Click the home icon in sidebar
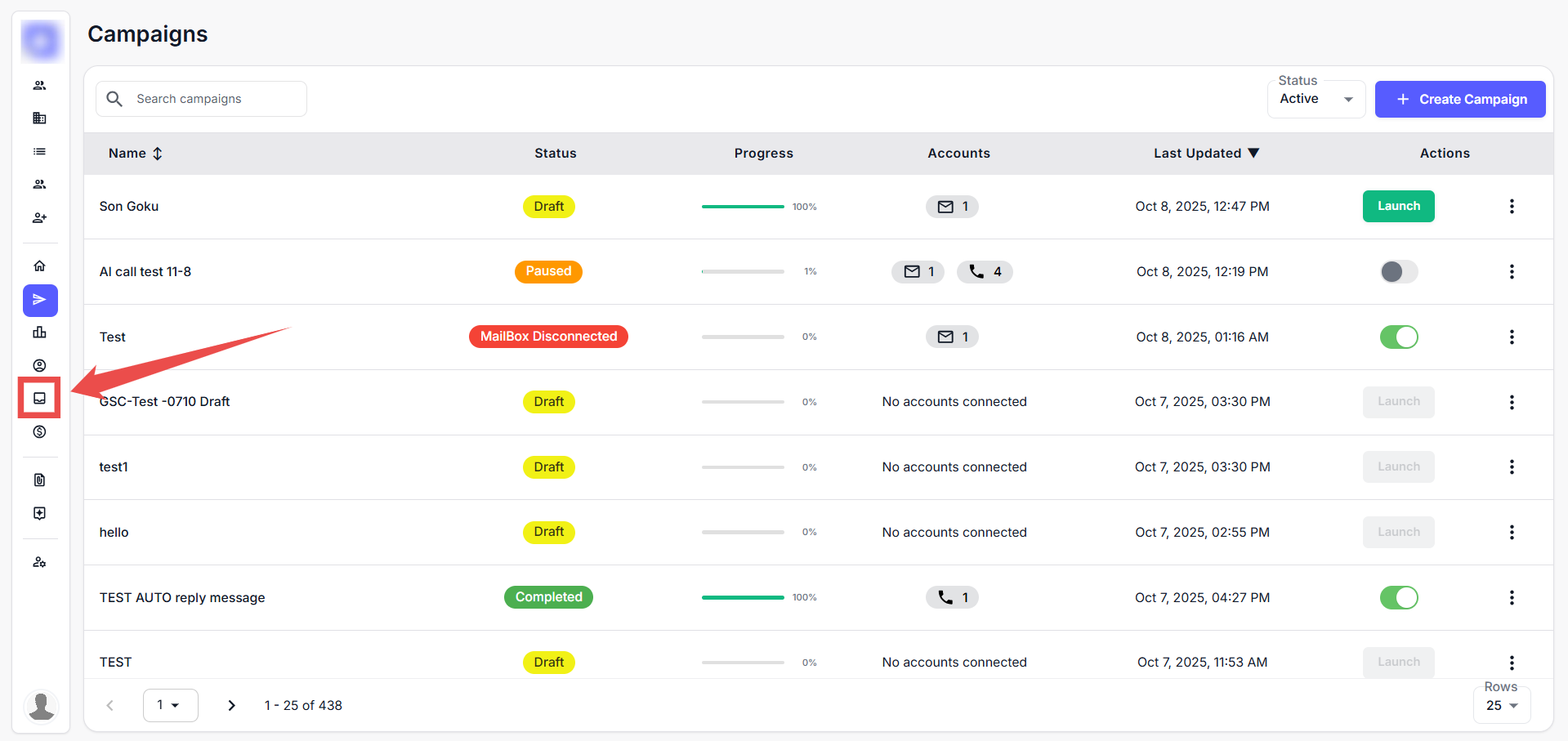Viewport: 1568px width, 741px height. tap(39, 266)
